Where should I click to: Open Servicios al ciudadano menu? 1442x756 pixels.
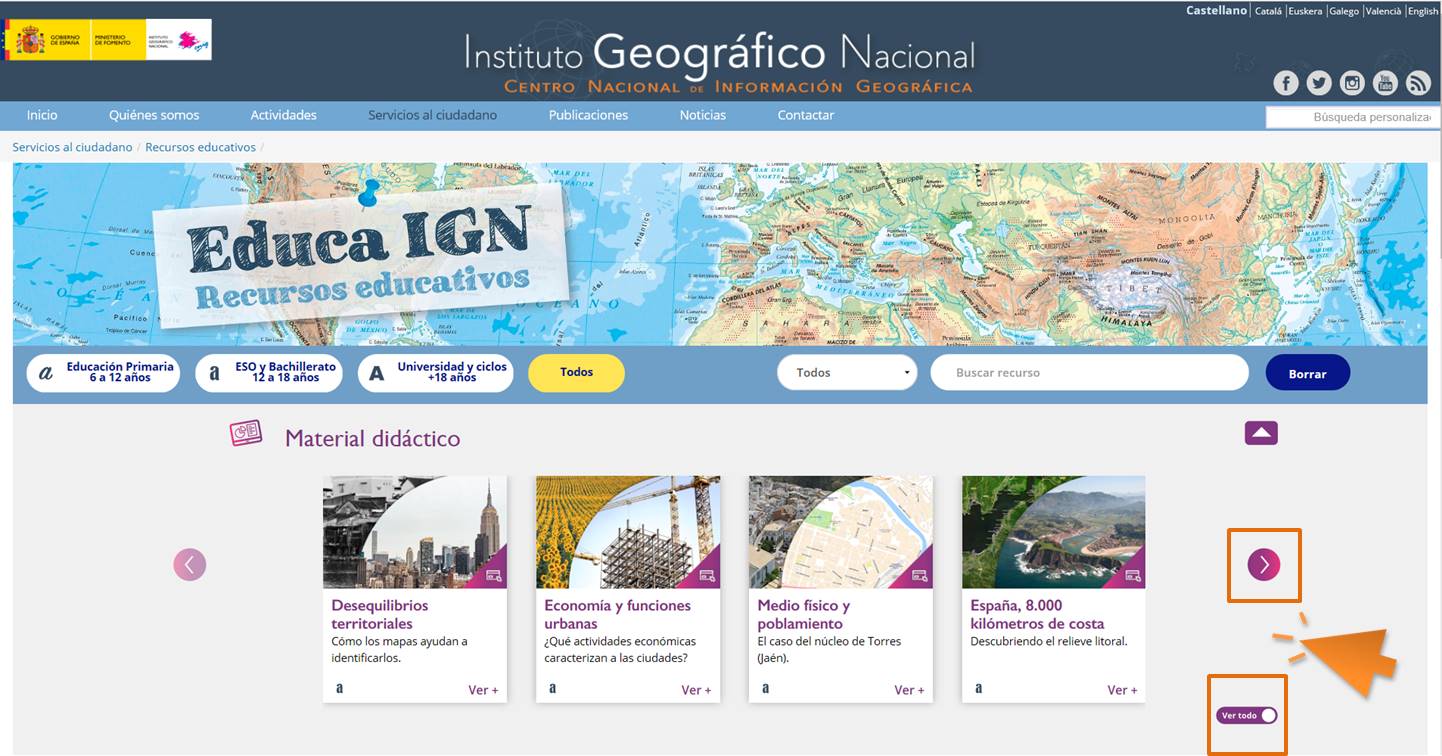coord(432,115)
